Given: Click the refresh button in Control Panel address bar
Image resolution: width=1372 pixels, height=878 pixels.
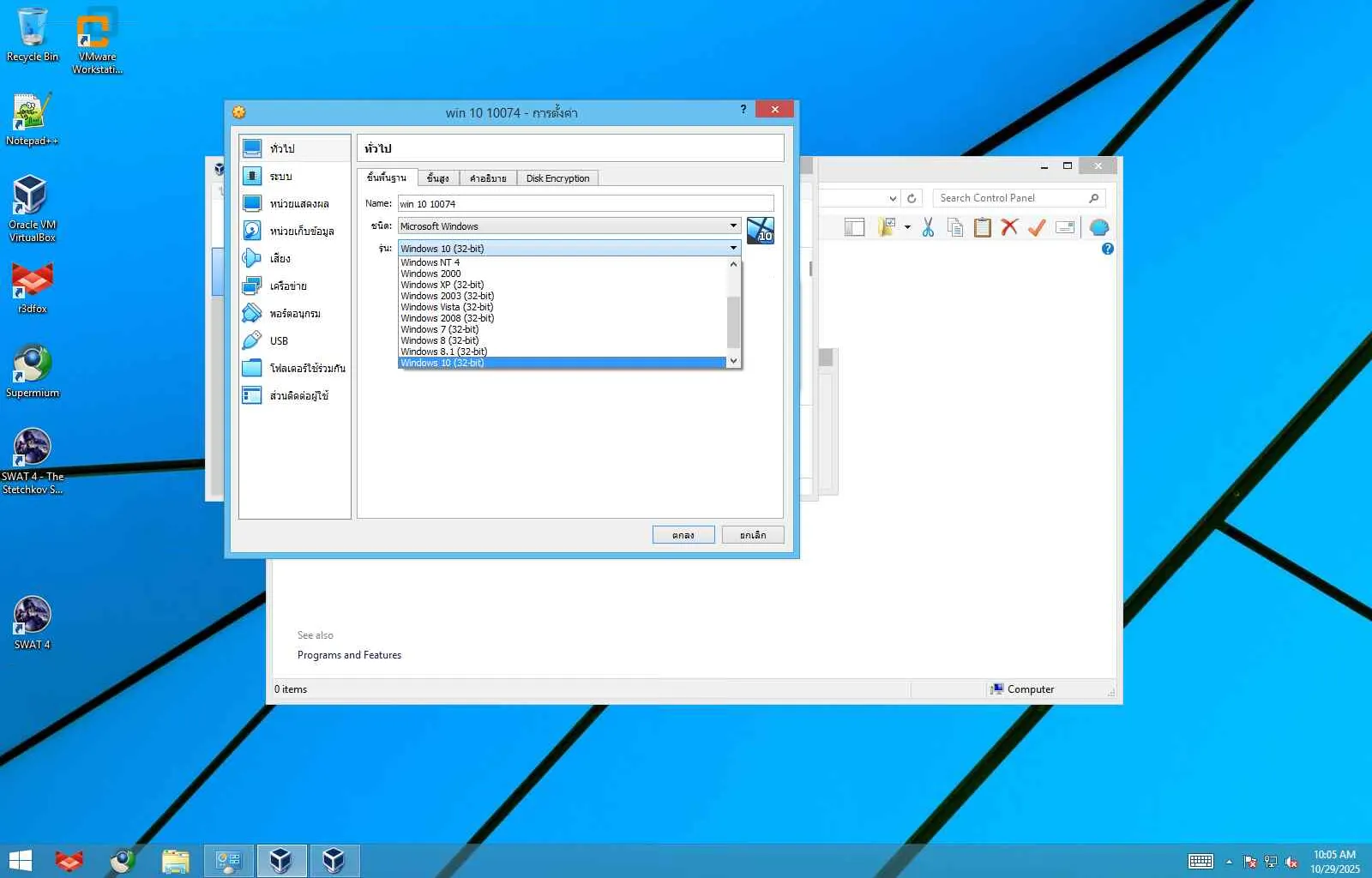Looking at the screenshot, I should (x=912, y=198).
